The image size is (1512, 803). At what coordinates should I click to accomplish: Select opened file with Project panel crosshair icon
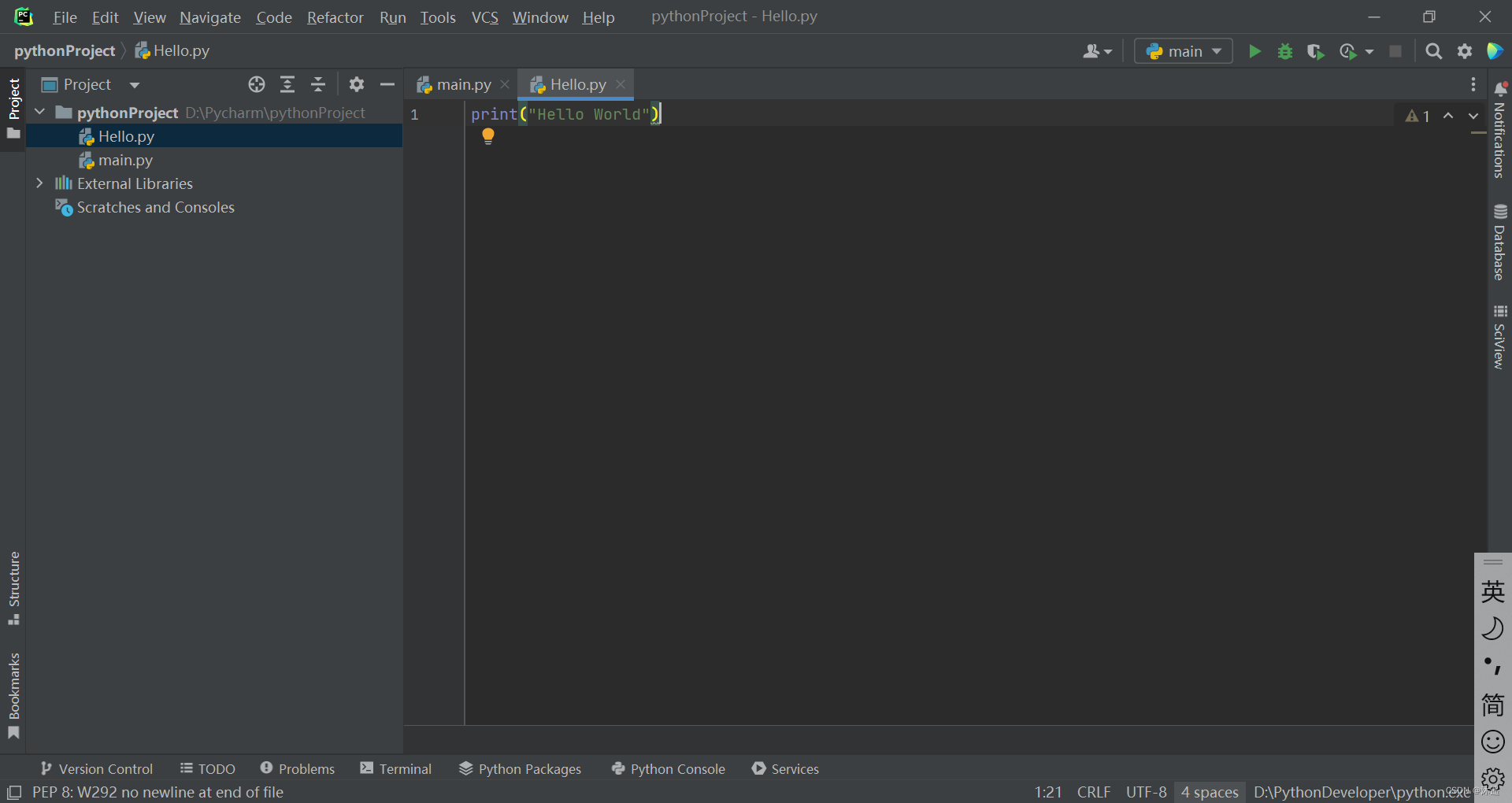click(256, 84)
